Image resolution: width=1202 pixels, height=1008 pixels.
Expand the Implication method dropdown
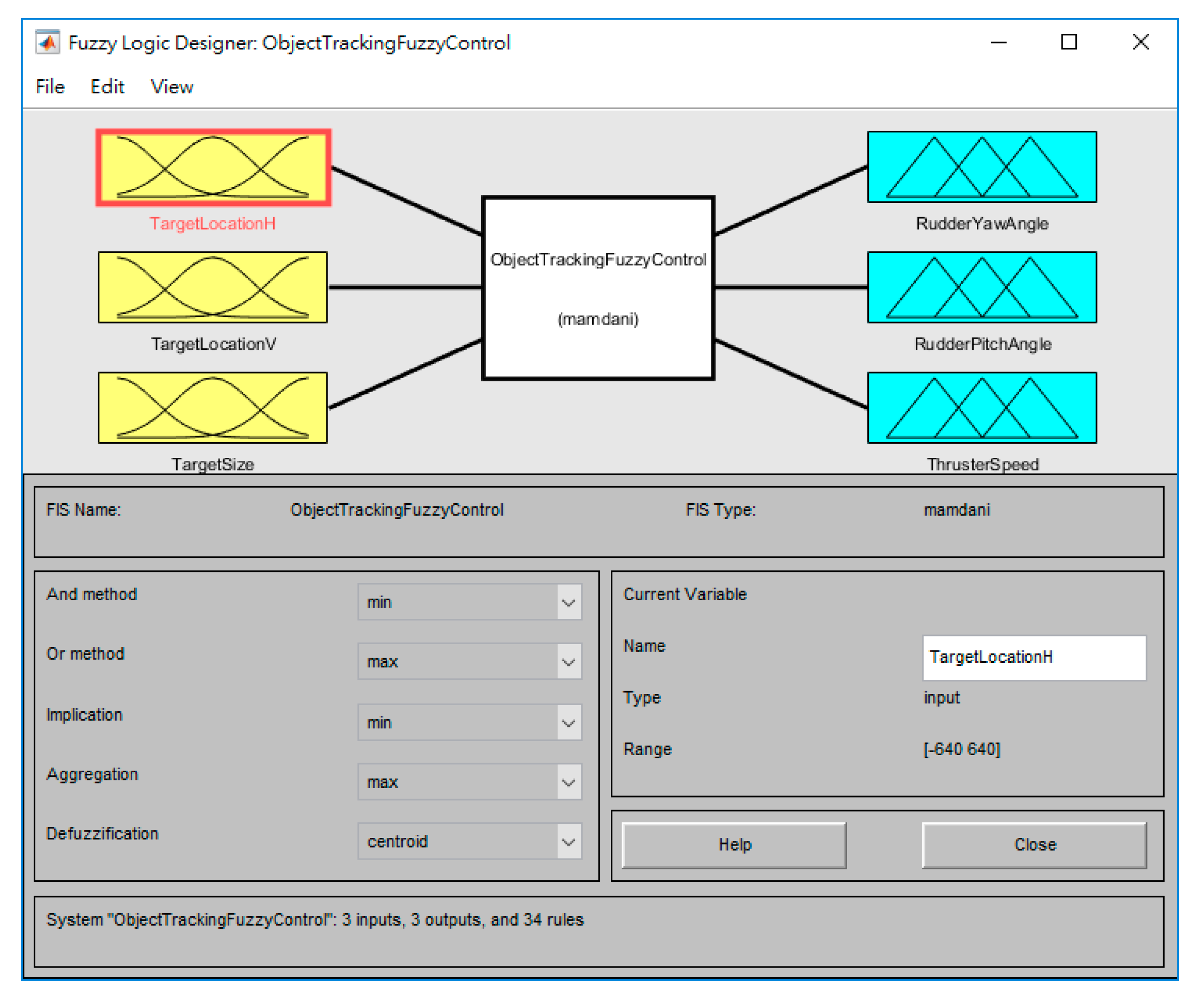click(x=469, y=722)
